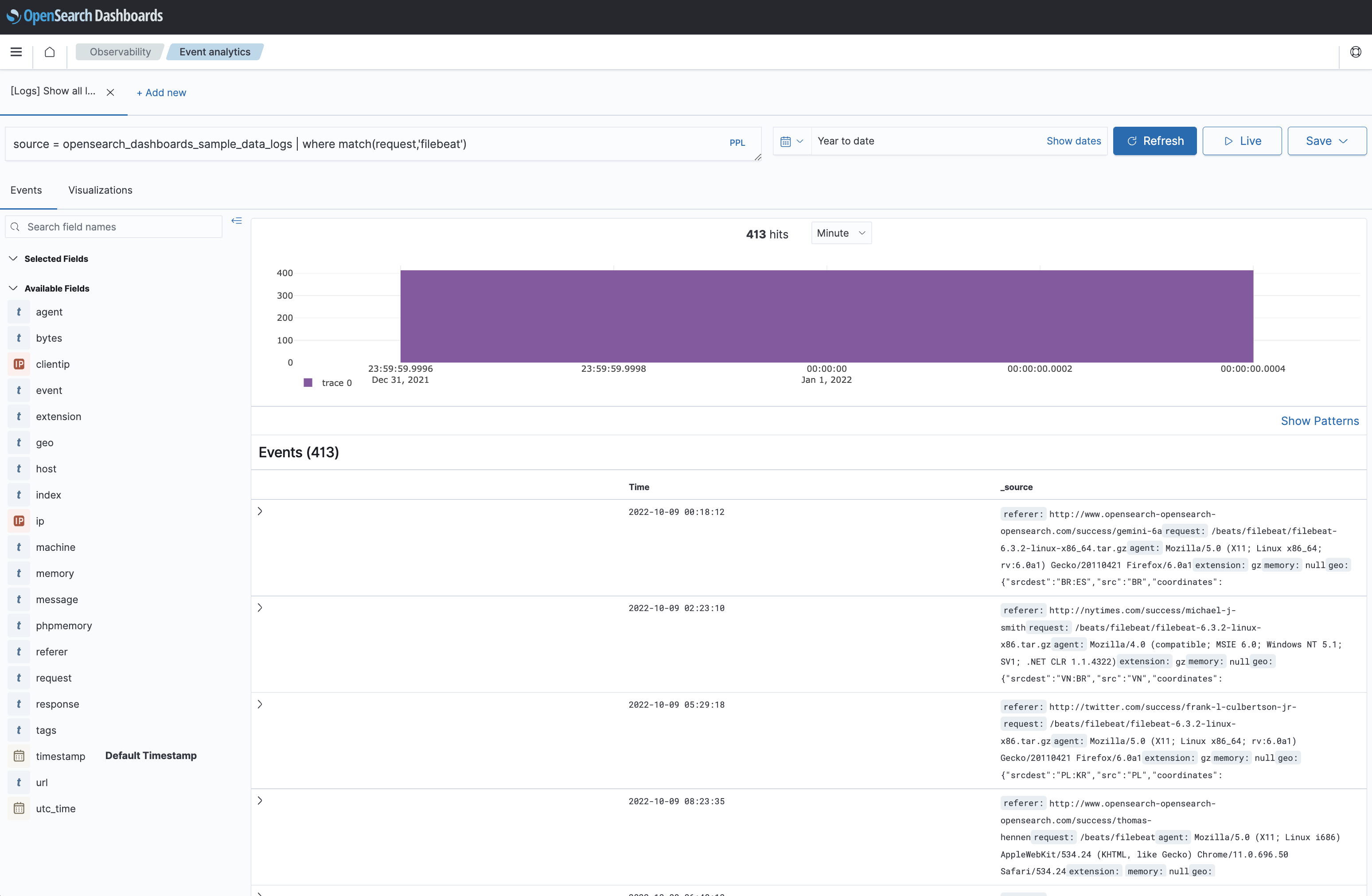The height and width of the screenshot is (896, 1372).
Task: Collapse the fields sidebar using the arrow icon
Action: point(236,221)
